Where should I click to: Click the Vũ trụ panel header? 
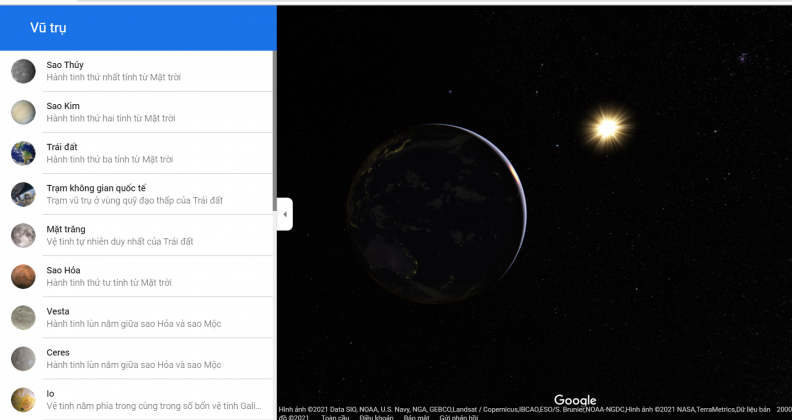coord(138,27)
